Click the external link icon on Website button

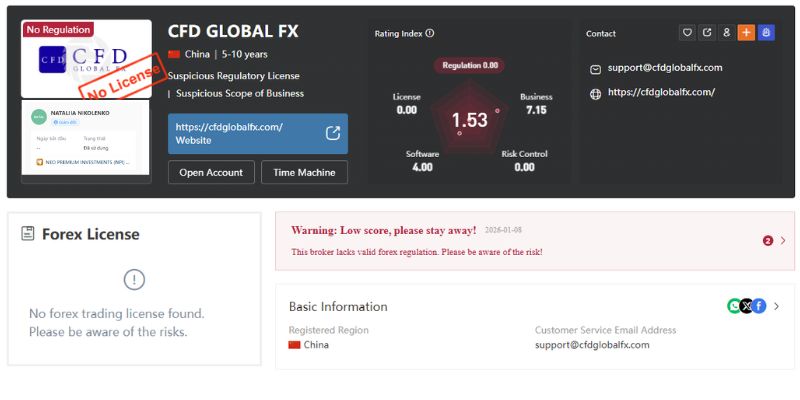[x=333, y=133]
